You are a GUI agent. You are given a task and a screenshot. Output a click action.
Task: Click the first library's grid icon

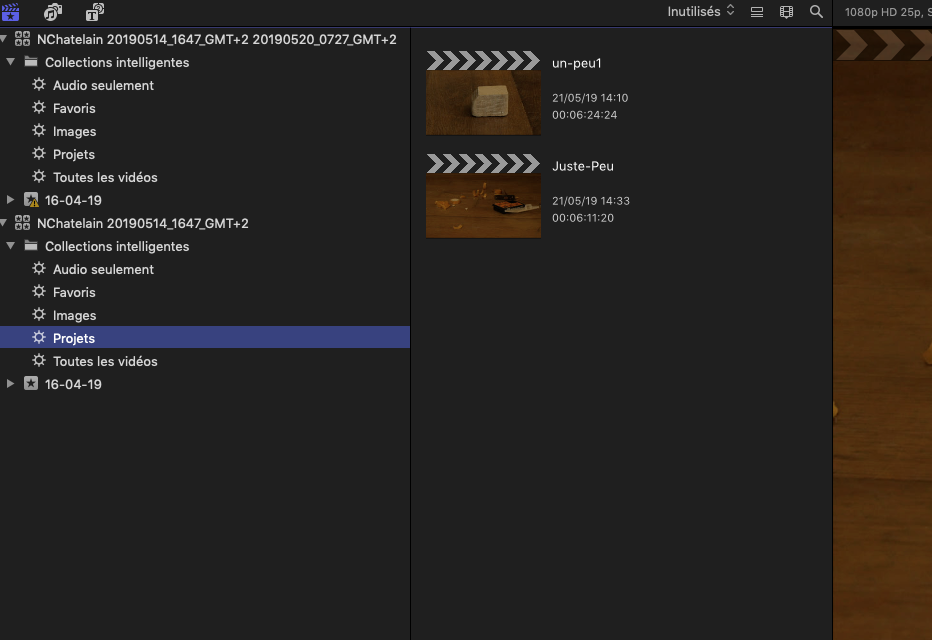coord(22,39)
